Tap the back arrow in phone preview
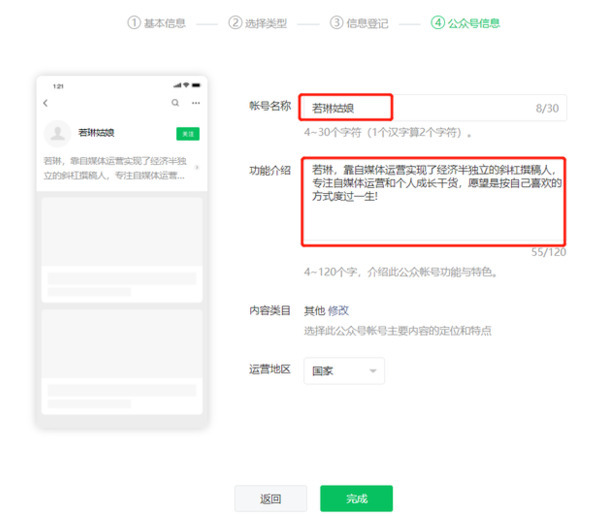612x518 pixels. (45, 103)
